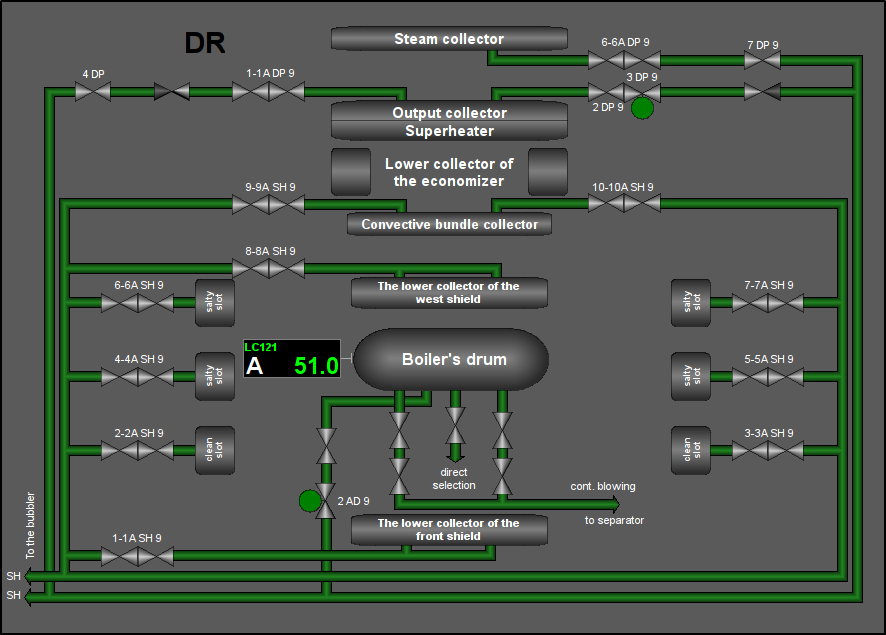The image size is (886, 635).
Task: Click the 6-6A DP 9 double valve
Action: 624,60
